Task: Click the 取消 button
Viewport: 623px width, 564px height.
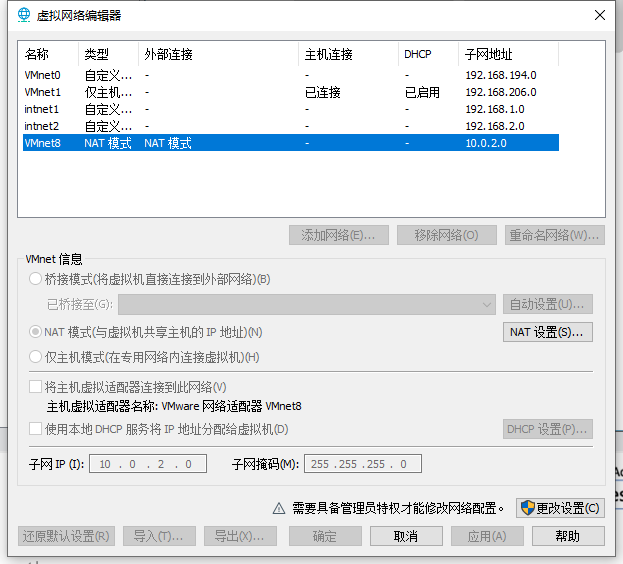Action: pyautogui.click(x=406, y=536)
